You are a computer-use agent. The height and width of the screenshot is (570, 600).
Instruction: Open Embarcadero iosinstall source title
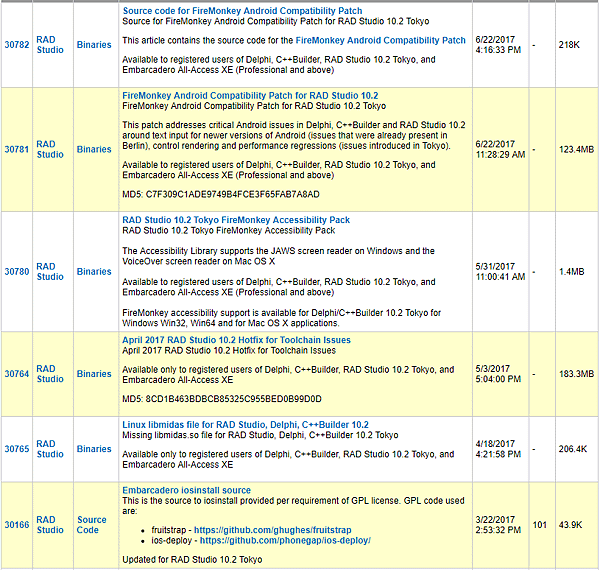pyautogui.click(x=186, y=490)
